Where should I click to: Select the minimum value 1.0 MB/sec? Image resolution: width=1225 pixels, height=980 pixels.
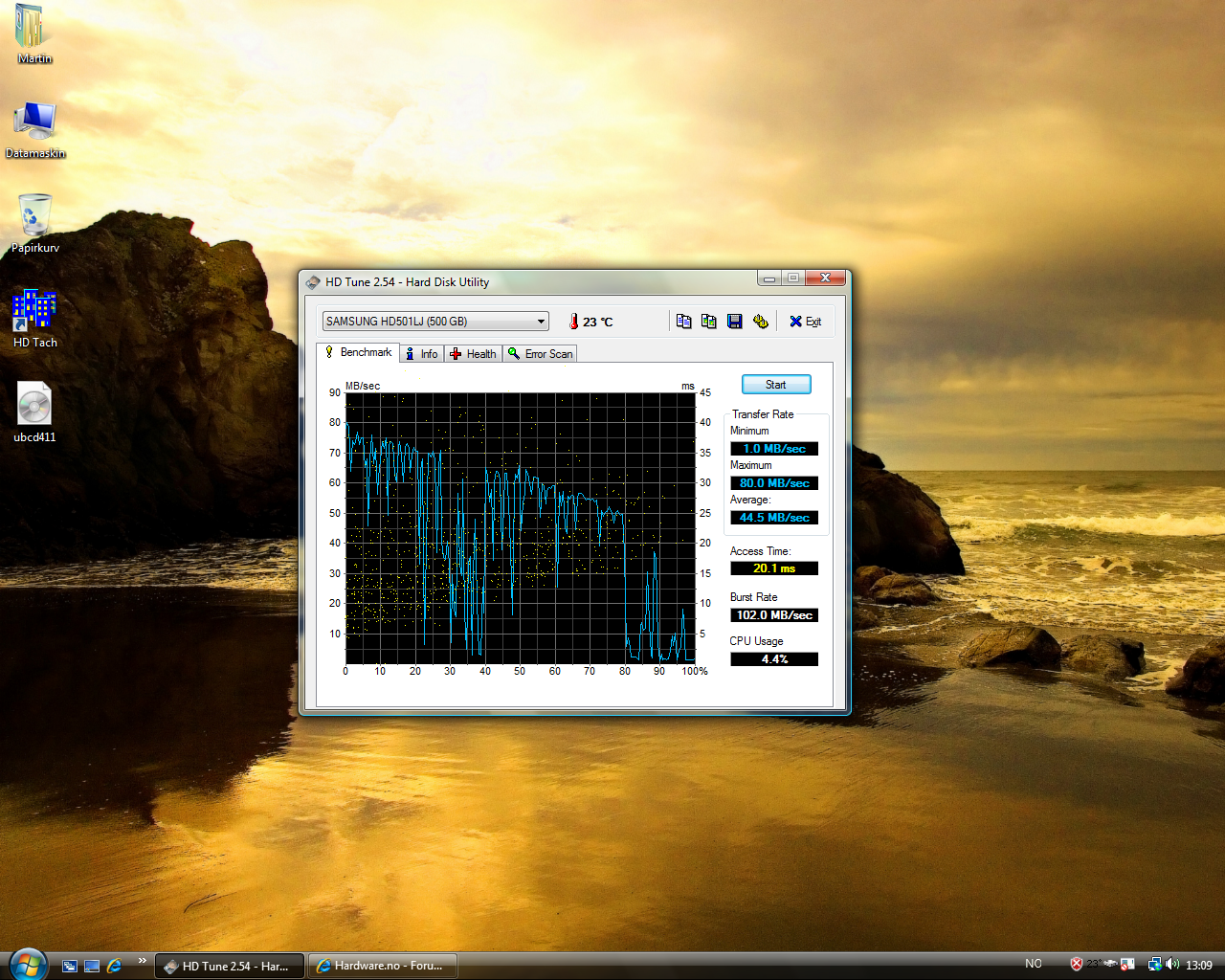point(774,449)
